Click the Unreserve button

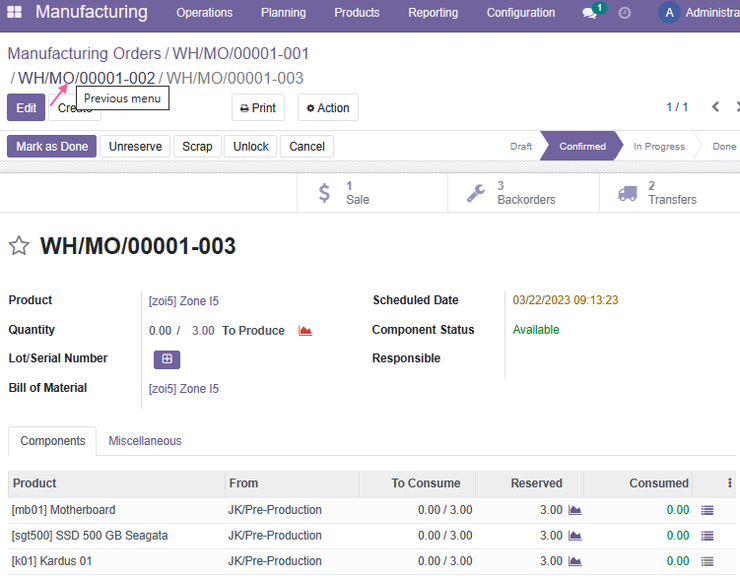click(x=135, y=146)
